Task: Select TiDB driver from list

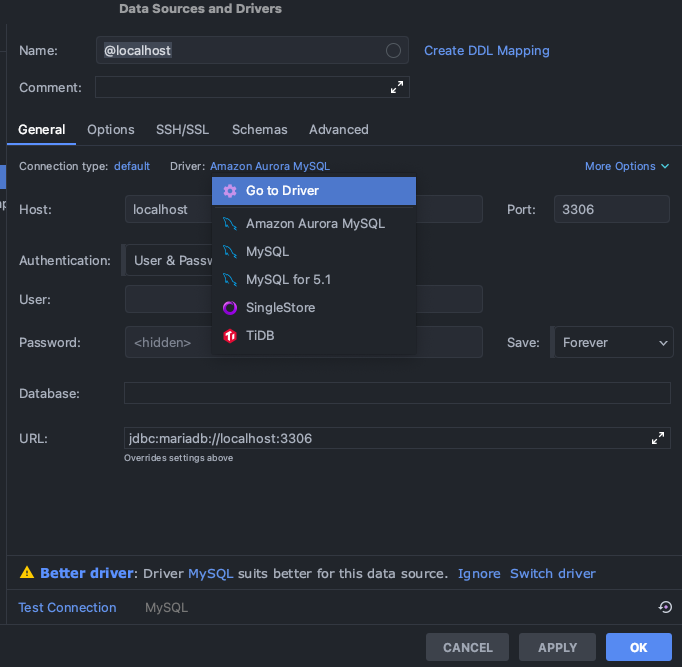Action: point(314,335)
